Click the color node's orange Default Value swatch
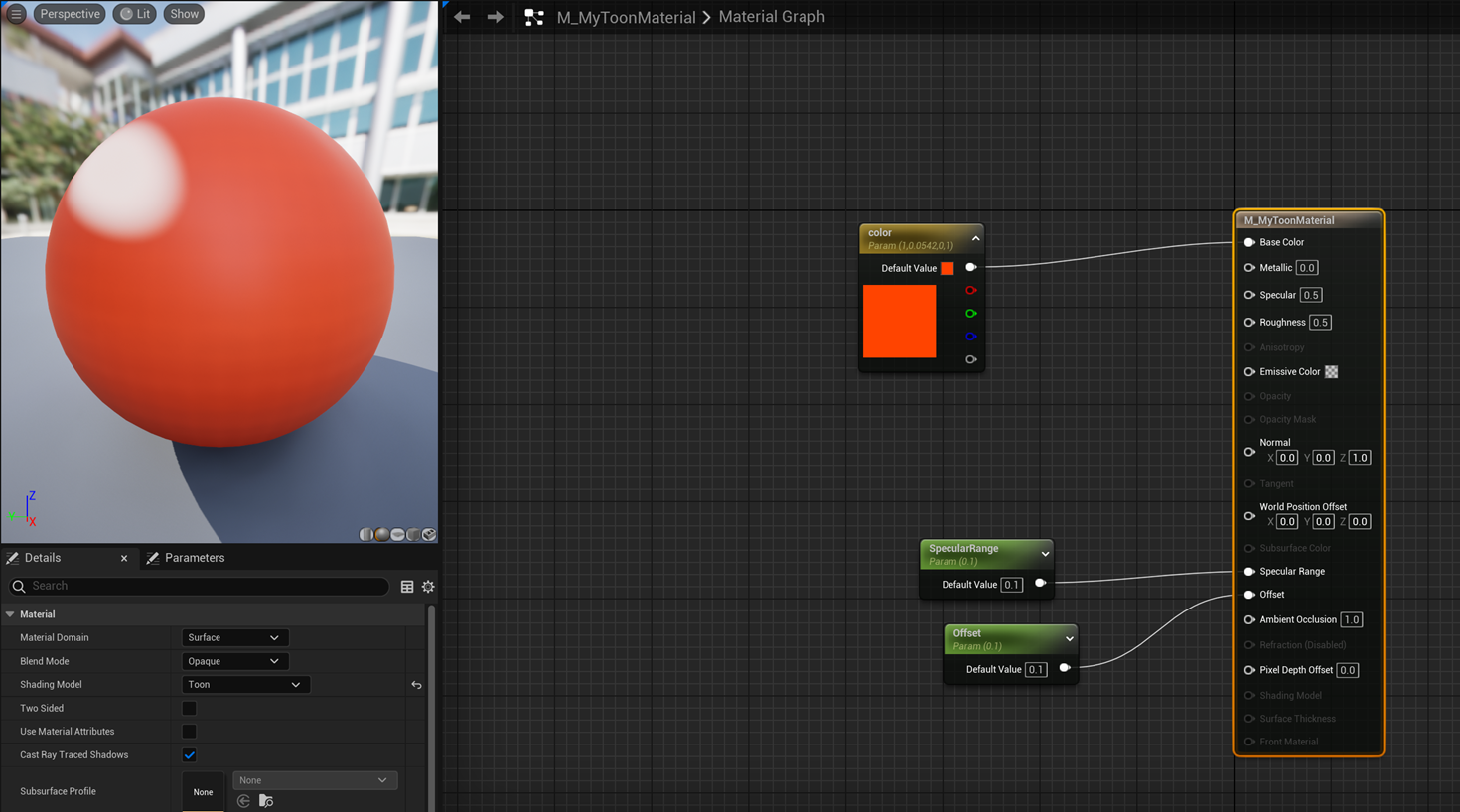This screenshot has width=1460, height=812. tap(947, 268)
